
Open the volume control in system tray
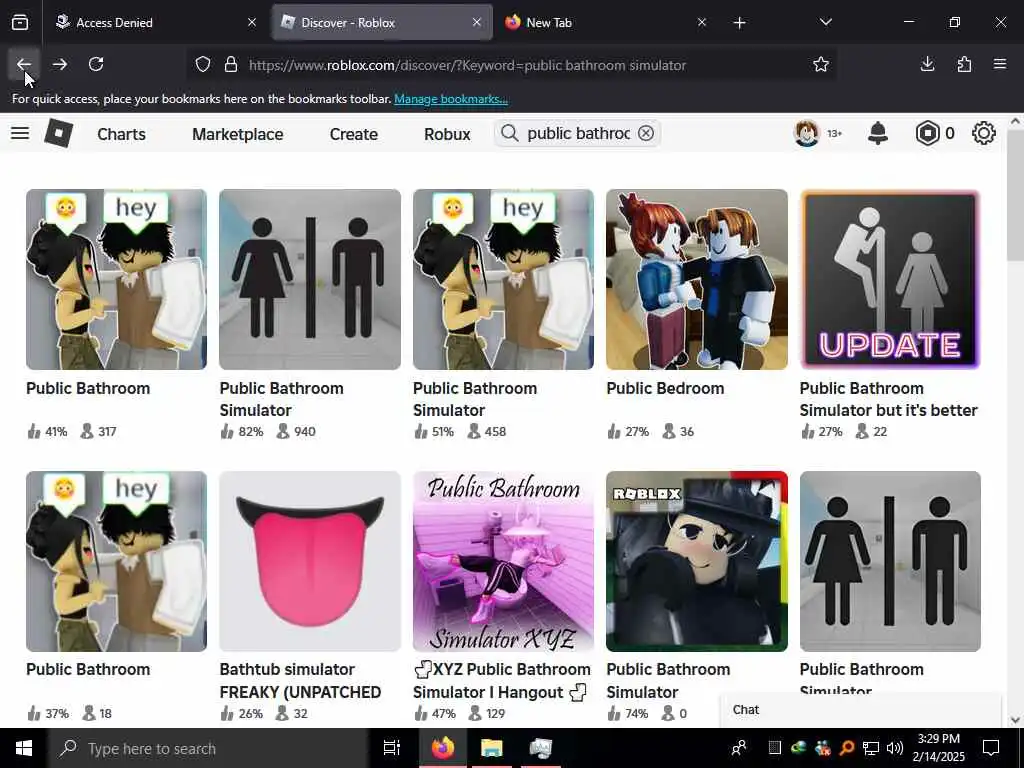pos(895,748)
